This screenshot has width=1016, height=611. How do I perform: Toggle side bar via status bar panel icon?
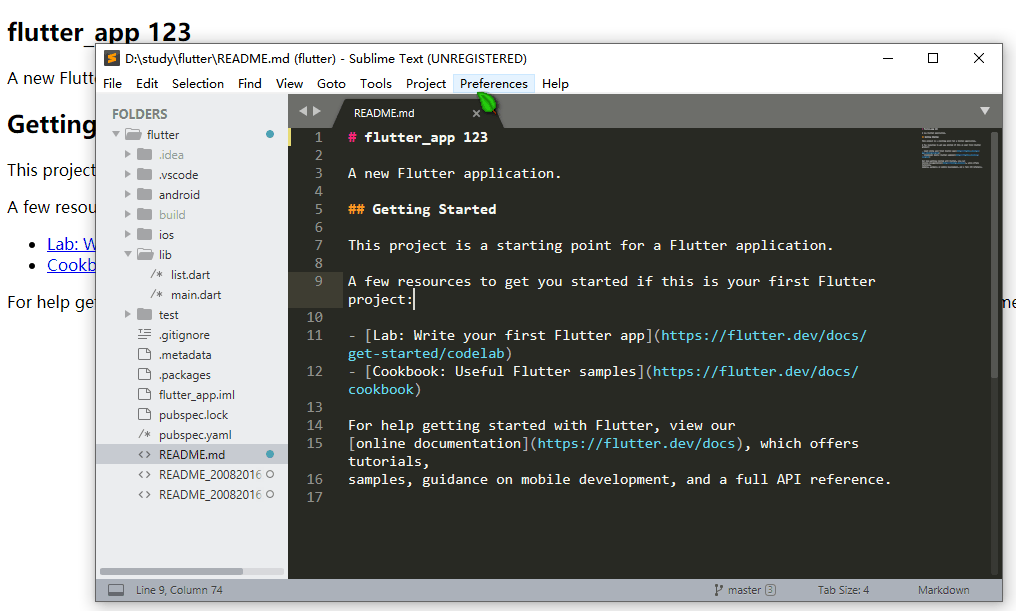(x=116, y=590)
